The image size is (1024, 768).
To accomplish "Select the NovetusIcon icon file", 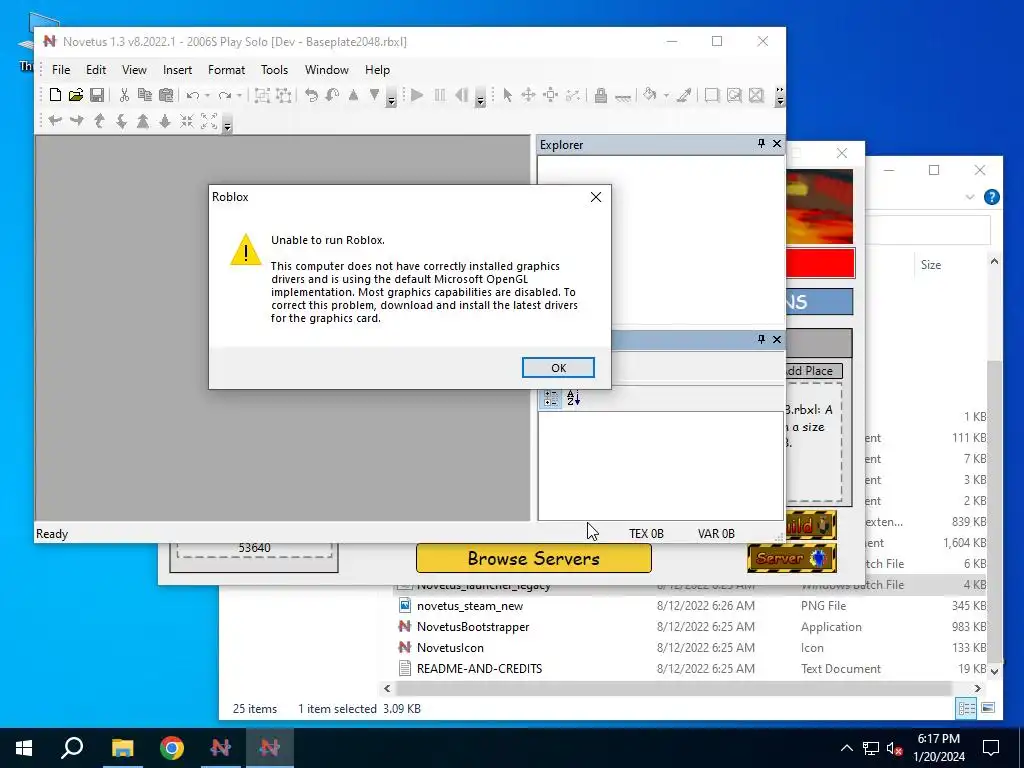I will [x=450, y=648].
